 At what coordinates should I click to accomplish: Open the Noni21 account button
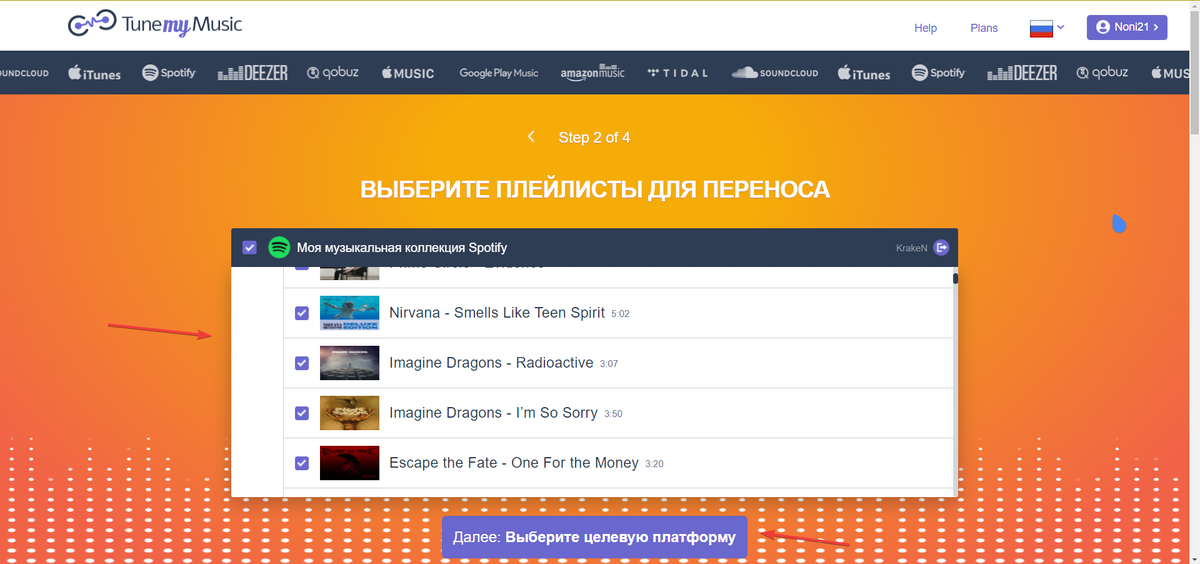point(1127,27)
